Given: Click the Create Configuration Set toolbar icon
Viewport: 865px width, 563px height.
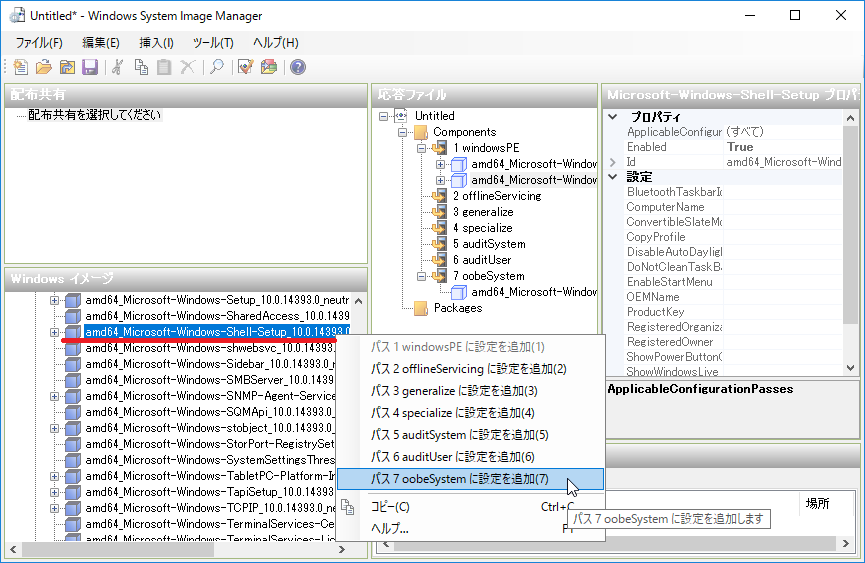Looking at the screenshot, I should pos(268,67).
